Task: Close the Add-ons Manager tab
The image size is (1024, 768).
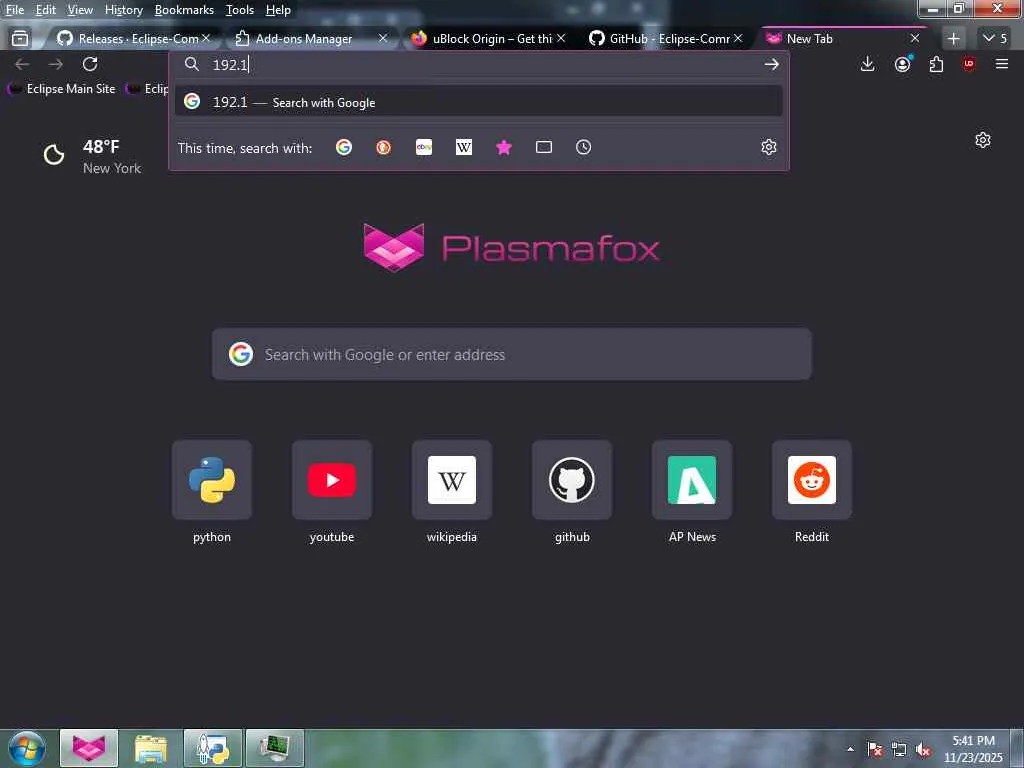Action: click(383, 39)
